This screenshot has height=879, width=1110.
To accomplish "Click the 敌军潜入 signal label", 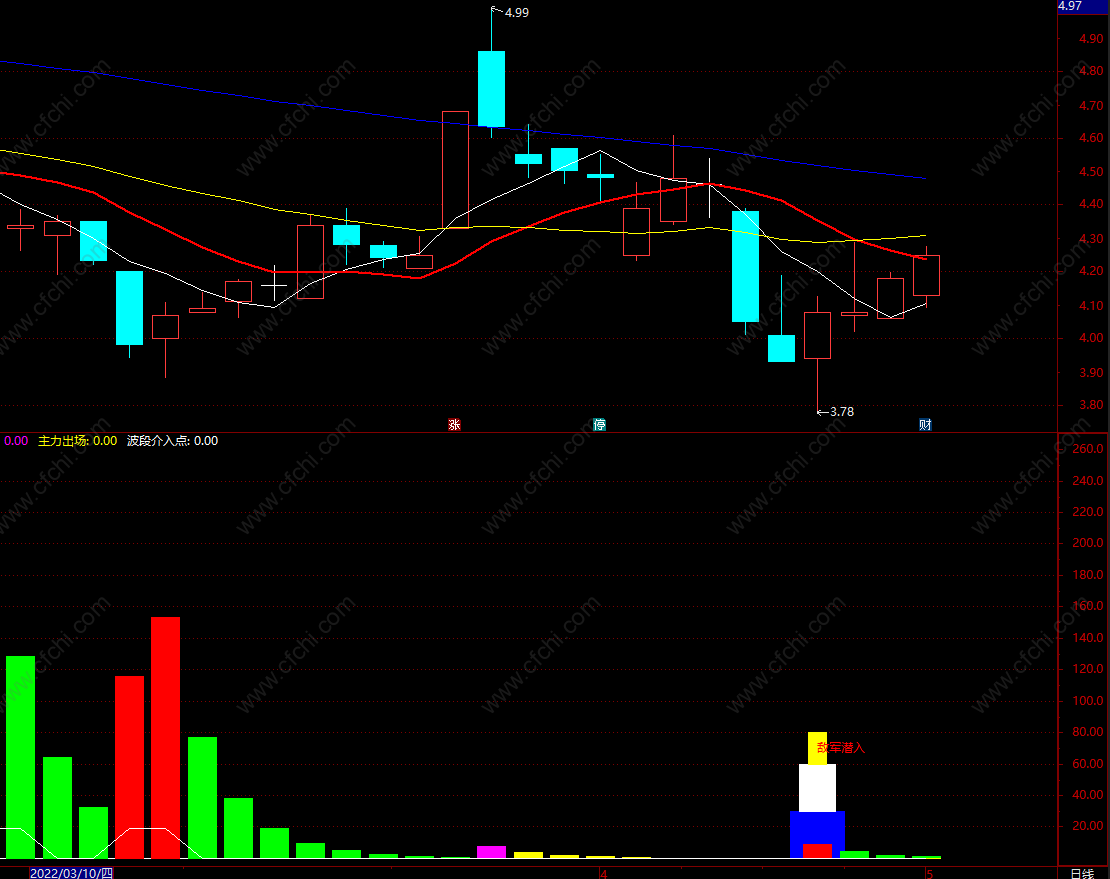I will pyautogui.click(x=841, y=747).
